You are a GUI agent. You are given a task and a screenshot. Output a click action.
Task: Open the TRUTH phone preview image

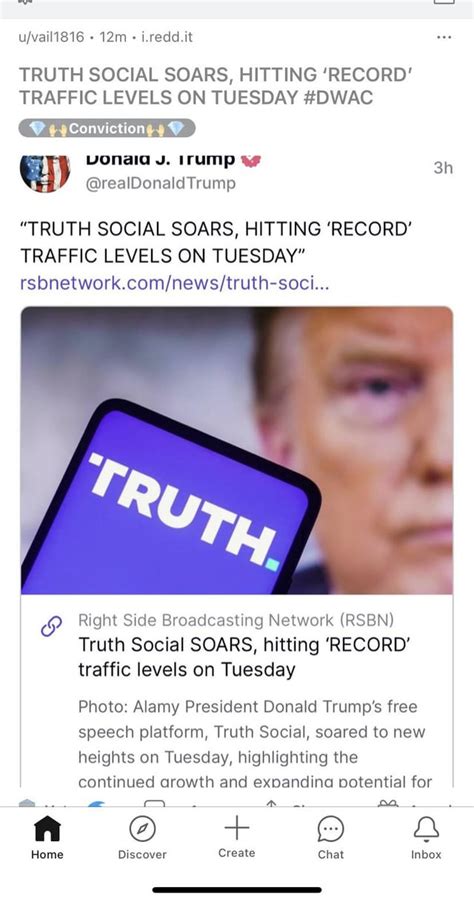pyautogui.click(x=236, y=450)
